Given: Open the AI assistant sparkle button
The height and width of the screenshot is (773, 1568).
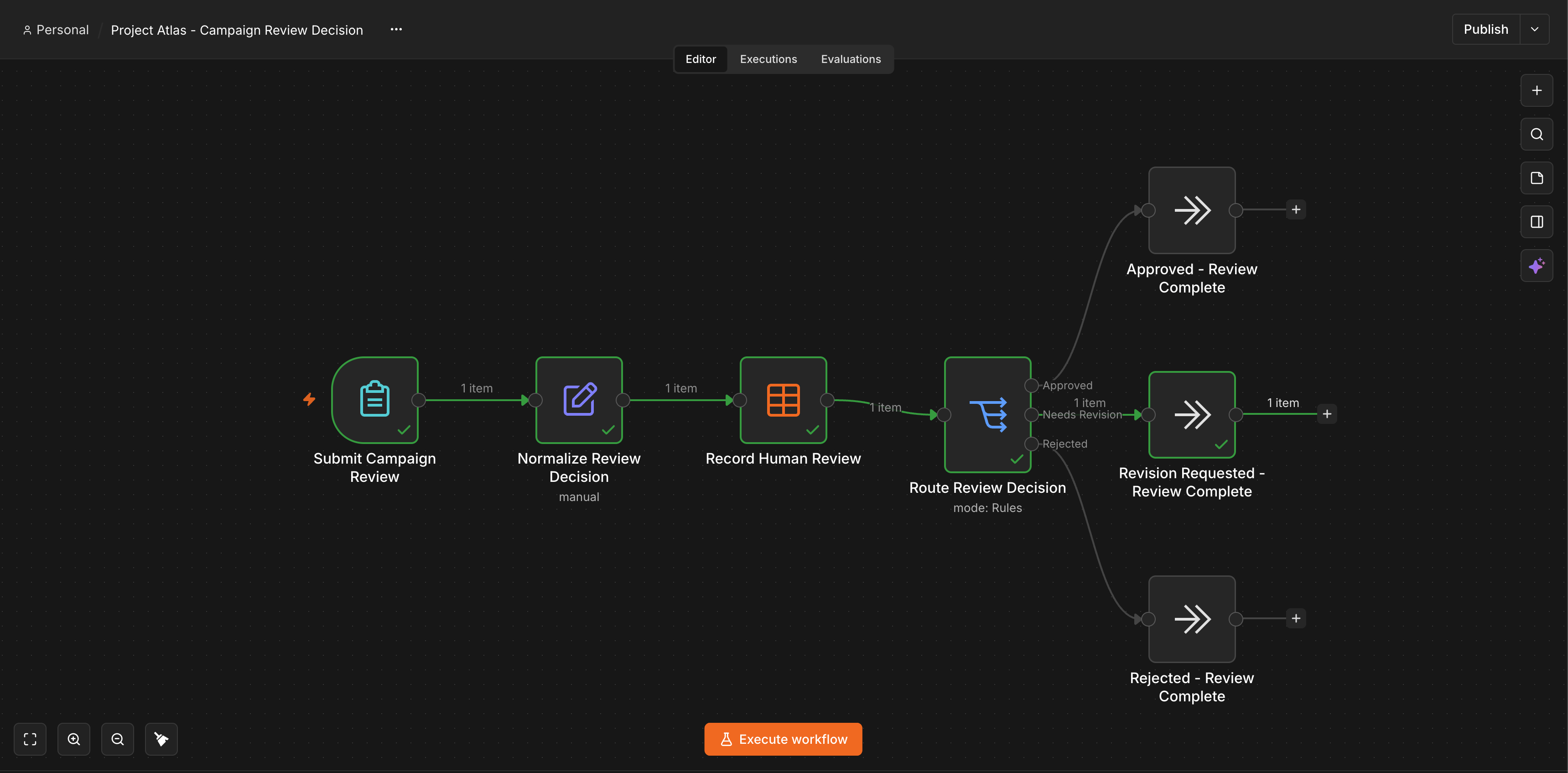Looking at the screenshot, I should 1537,266.
